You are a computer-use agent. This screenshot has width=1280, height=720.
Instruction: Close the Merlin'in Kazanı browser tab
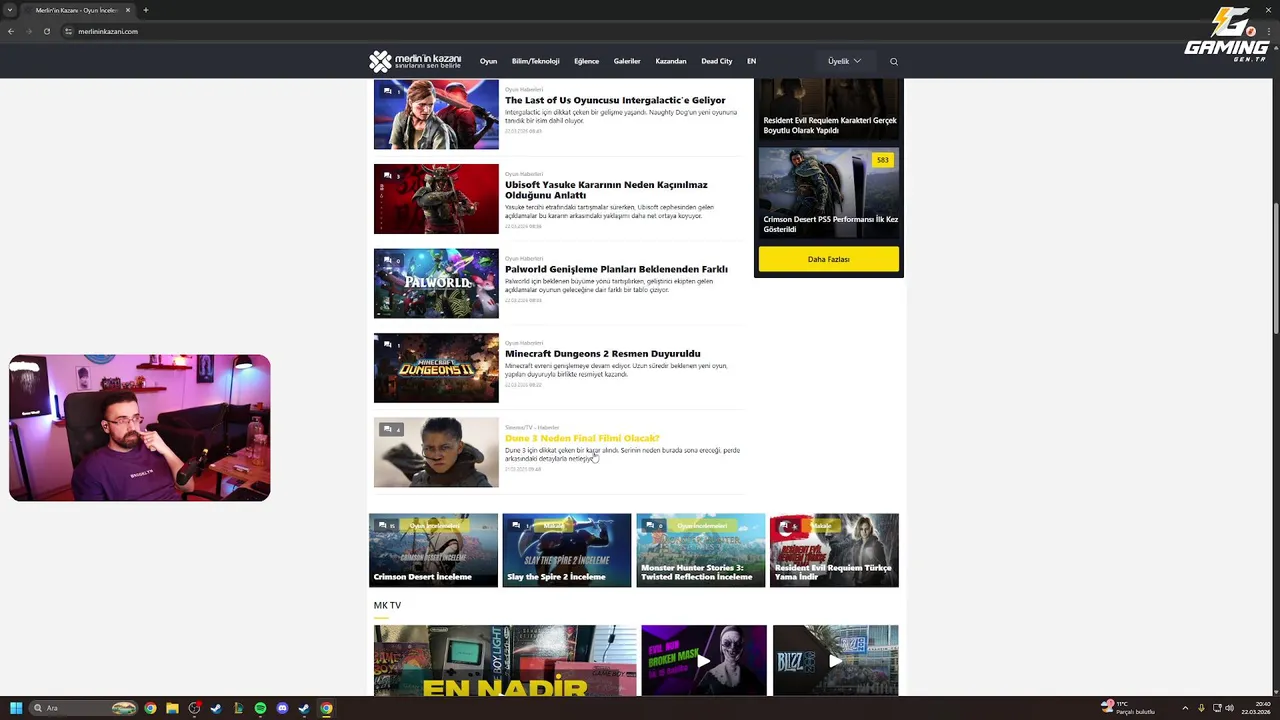[x=127, y=10]
